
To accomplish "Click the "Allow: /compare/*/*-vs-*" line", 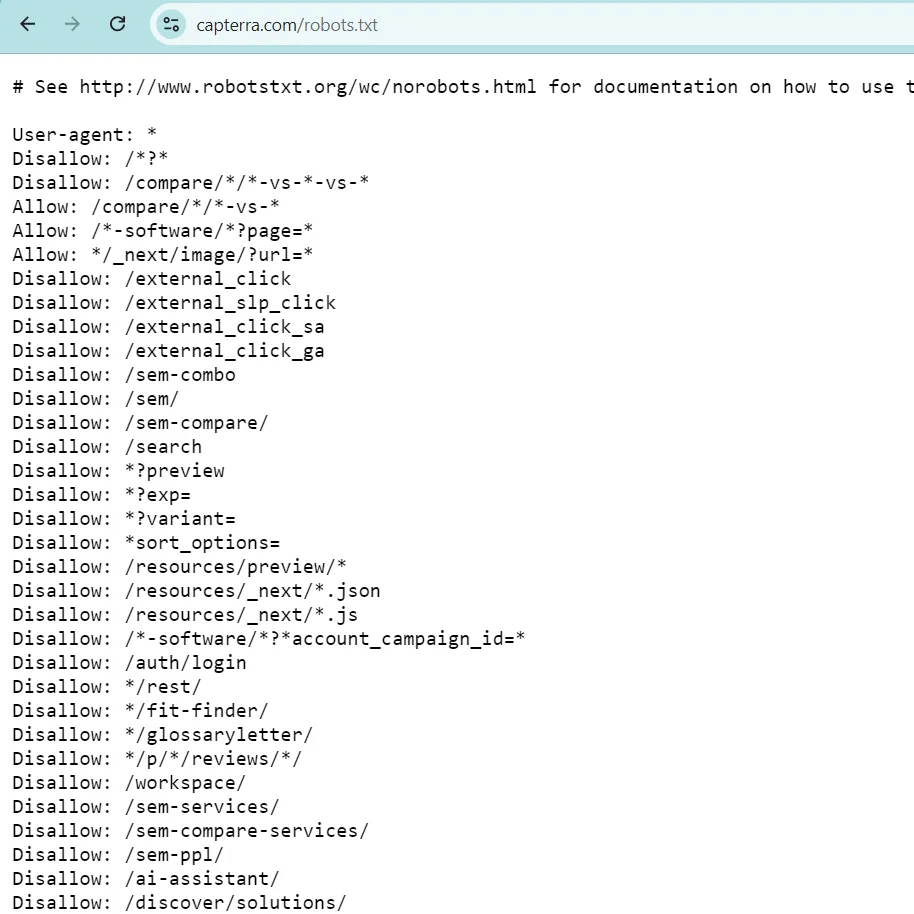I will click(x=146, y=206).
